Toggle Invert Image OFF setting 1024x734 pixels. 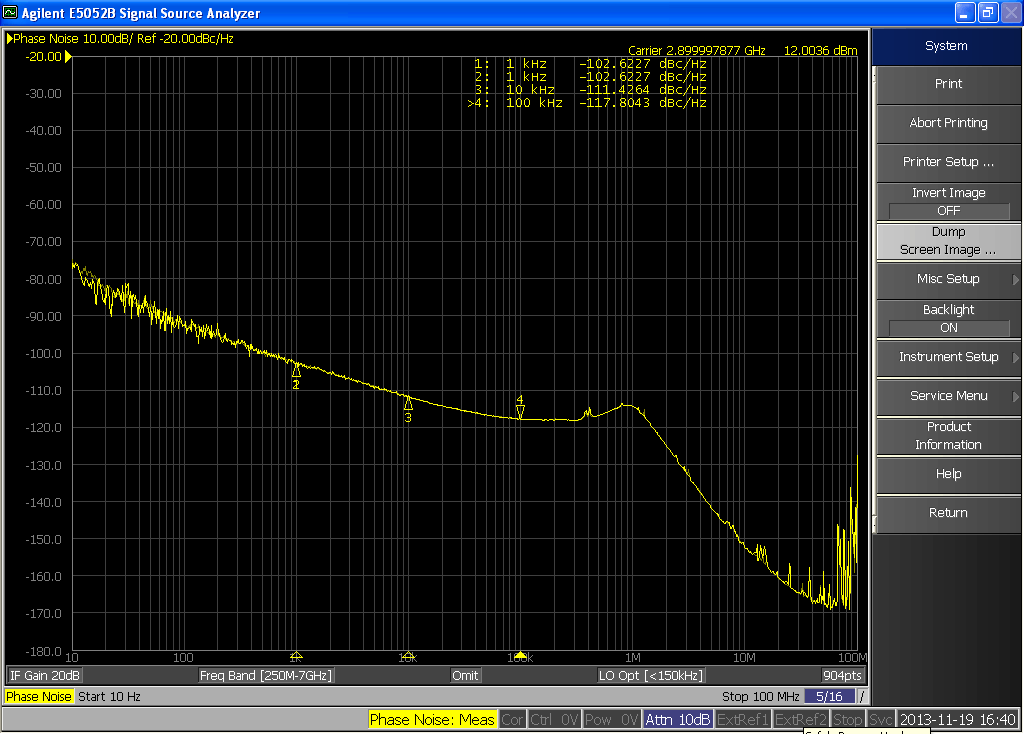coord(948,202)
